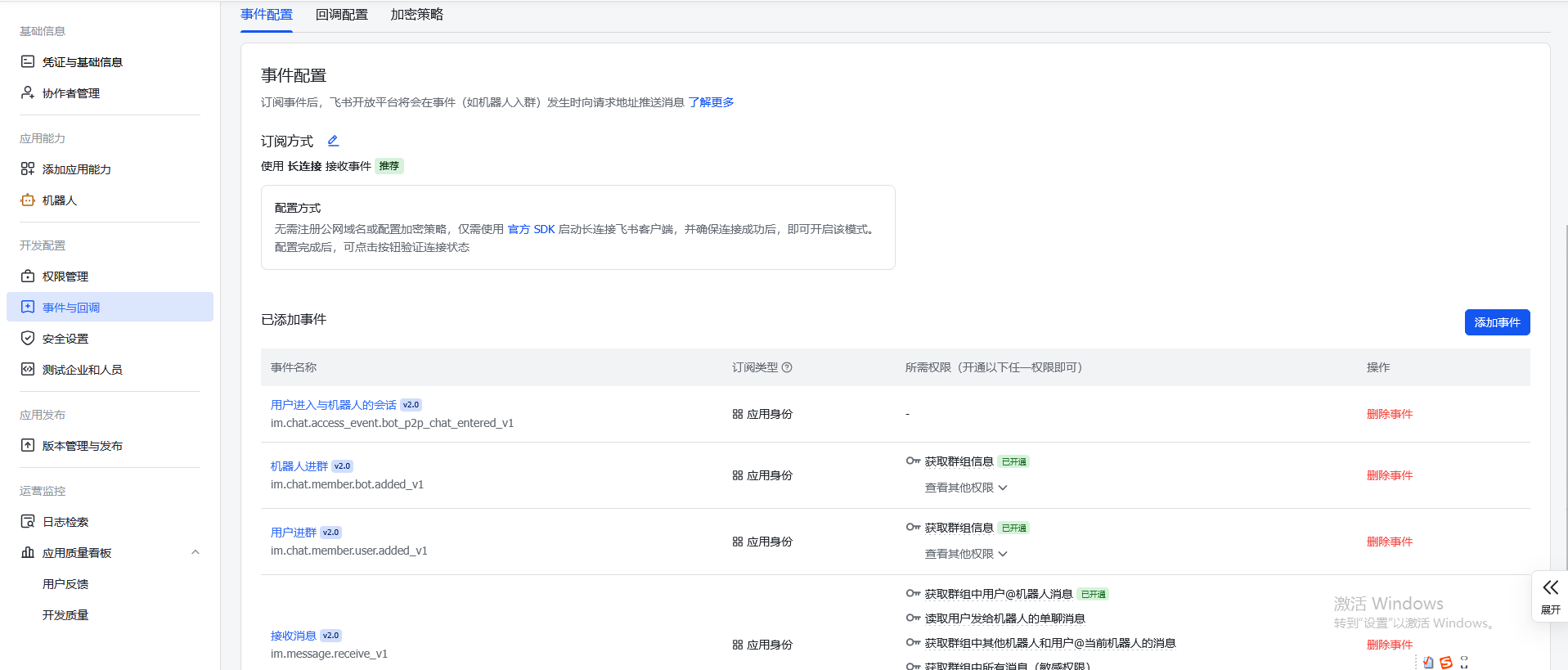
Task: Click the 机器人 robot icon
Action: [28, 200]
